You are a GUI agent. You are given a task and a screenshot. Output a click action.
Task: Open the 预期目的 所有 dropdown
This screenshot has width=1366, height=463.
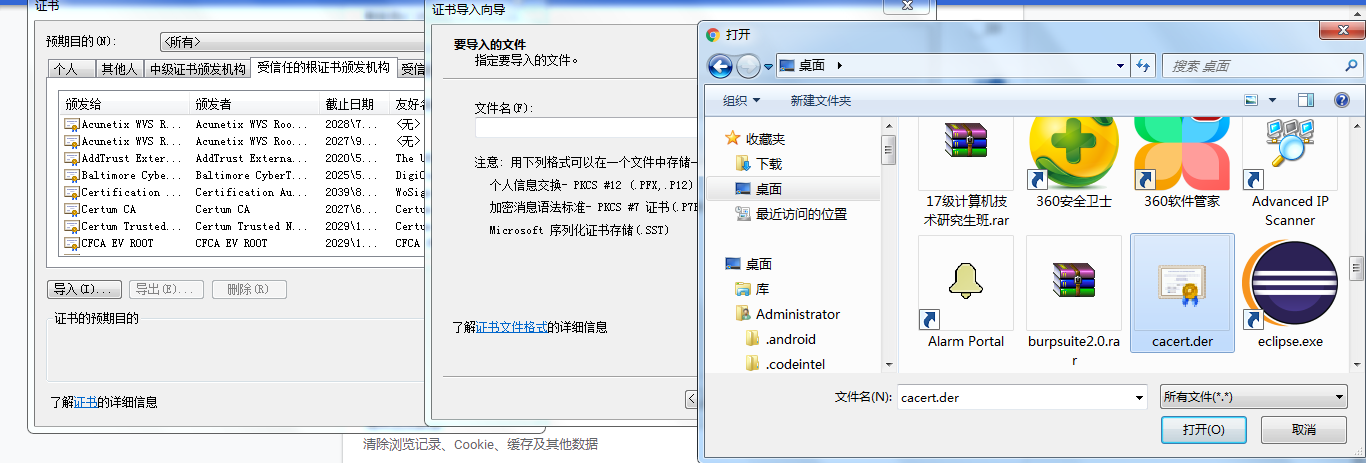[291, 42]
